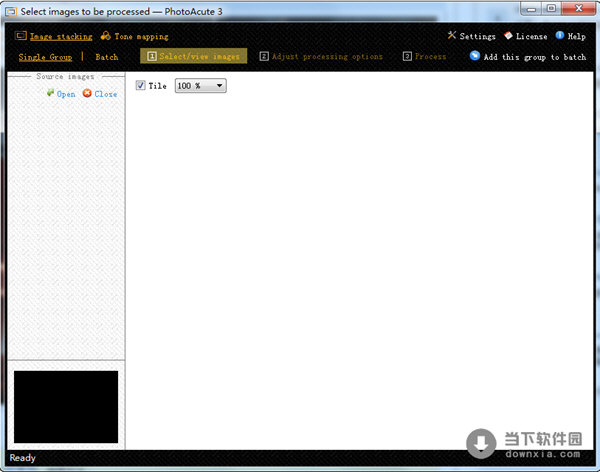600x472 pixels.
Task: Click the Image stacking monitor icon
Action: [x=20, y=36]
